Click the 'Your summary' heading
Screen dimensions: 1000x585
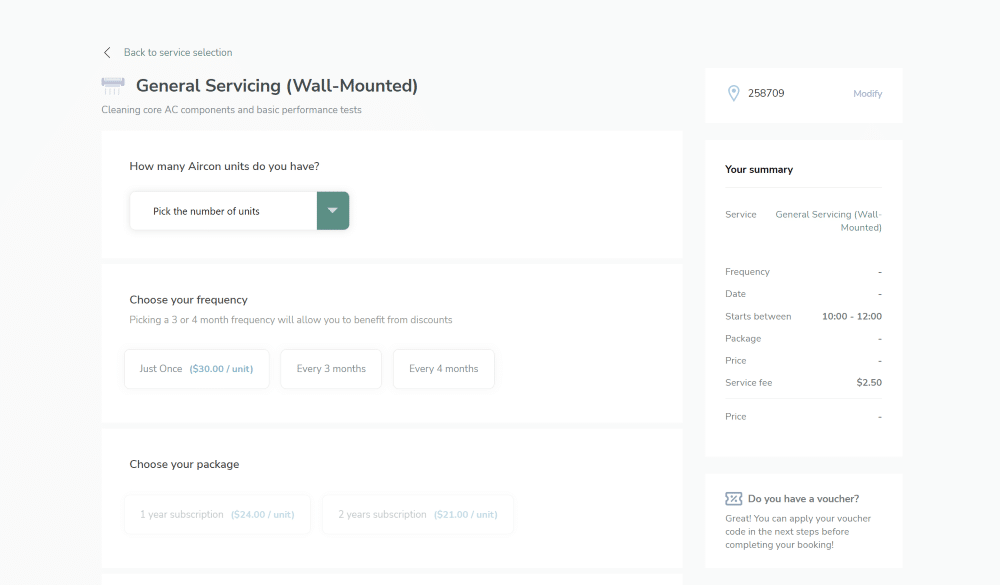click(x=759, y=170)
